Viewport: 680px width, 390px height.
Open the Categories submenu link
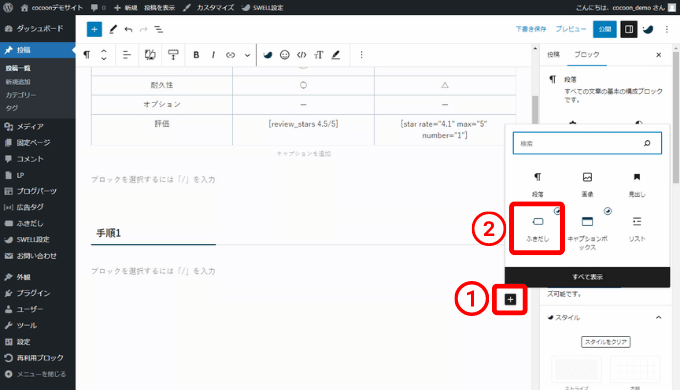tap(21, 95)
